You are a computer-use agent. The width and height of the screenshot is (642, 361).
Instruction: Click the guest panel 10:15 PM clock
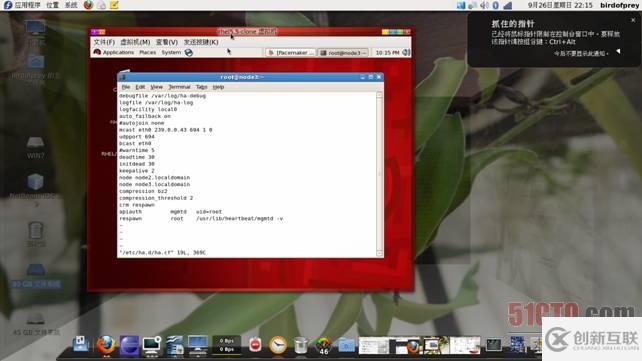[x=387, y=53]
